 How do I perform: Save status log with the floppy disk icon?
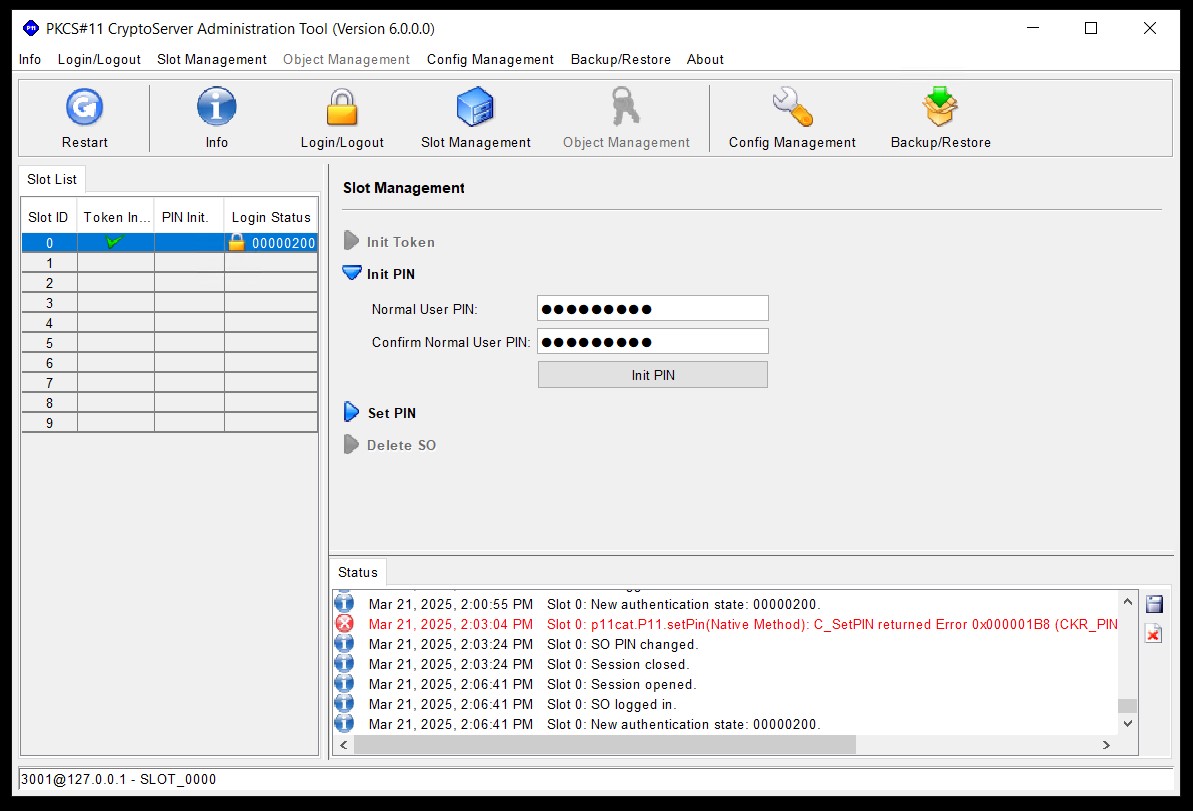tap(1154, 604)
